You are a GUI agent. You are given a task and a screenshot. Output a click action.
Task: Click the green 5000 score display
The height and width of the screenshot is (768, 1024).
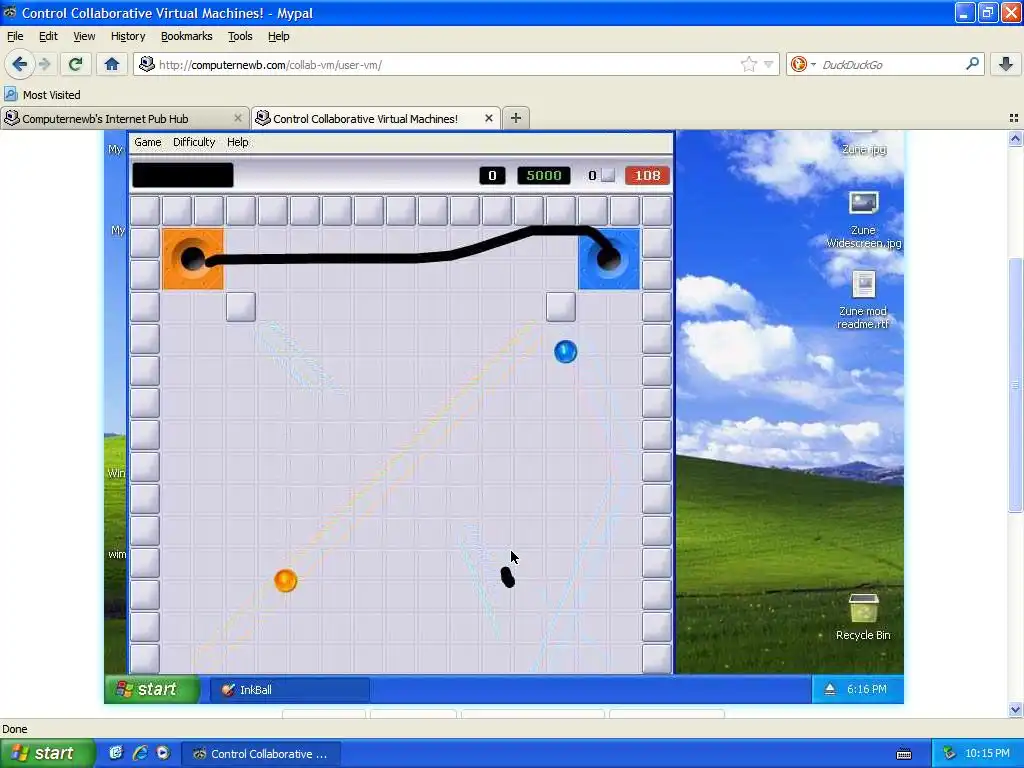click(x=543, y=175)
